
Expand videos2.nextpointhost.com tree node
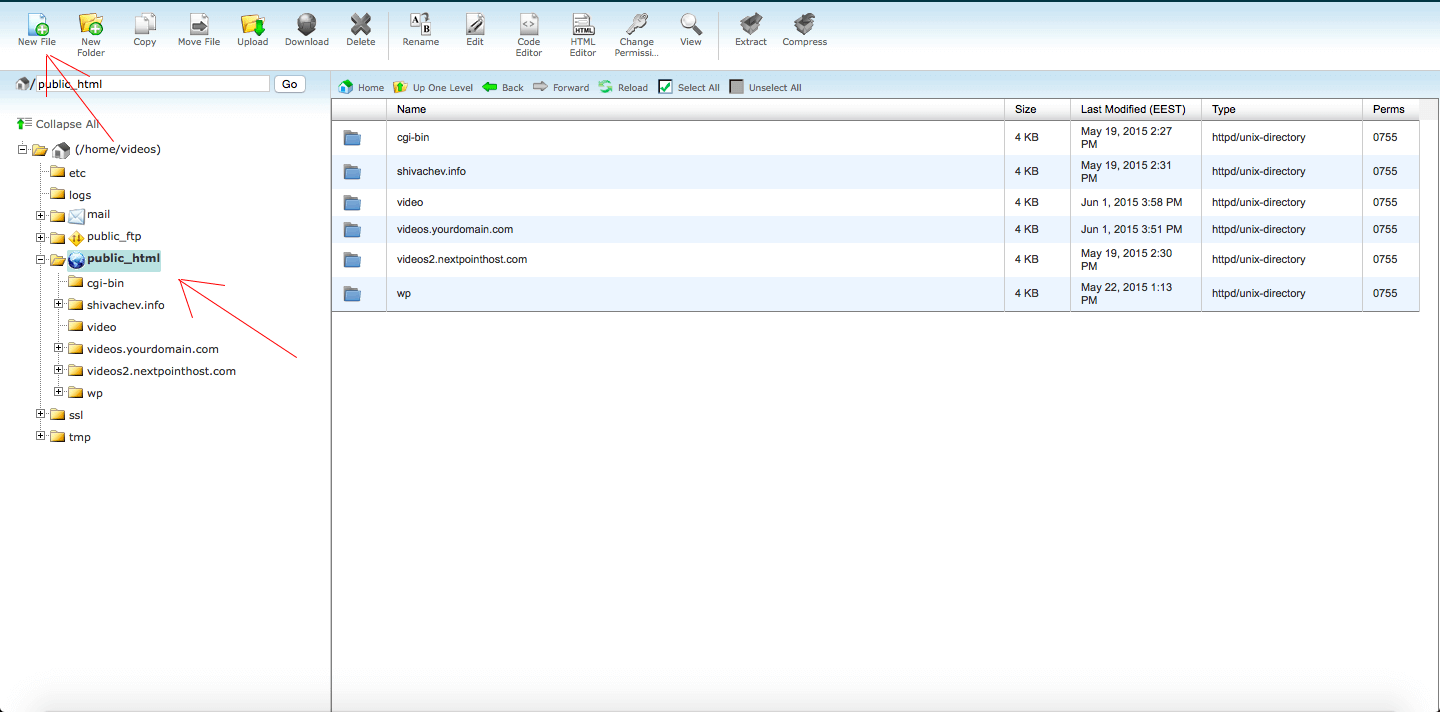[x=59, y=370]
